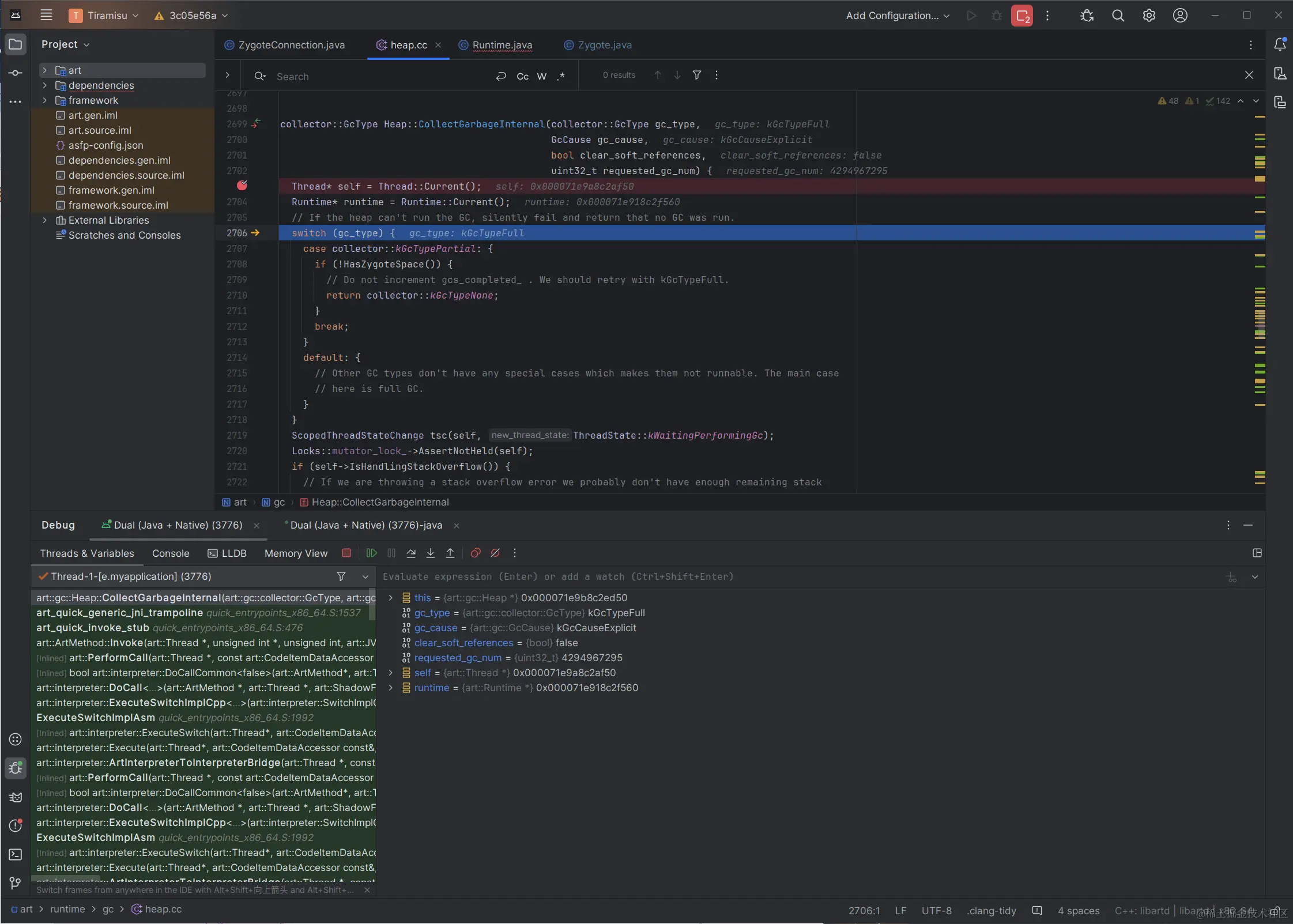
Task: Open IDE settings gear icon
Action: (x=1149, y=16)
